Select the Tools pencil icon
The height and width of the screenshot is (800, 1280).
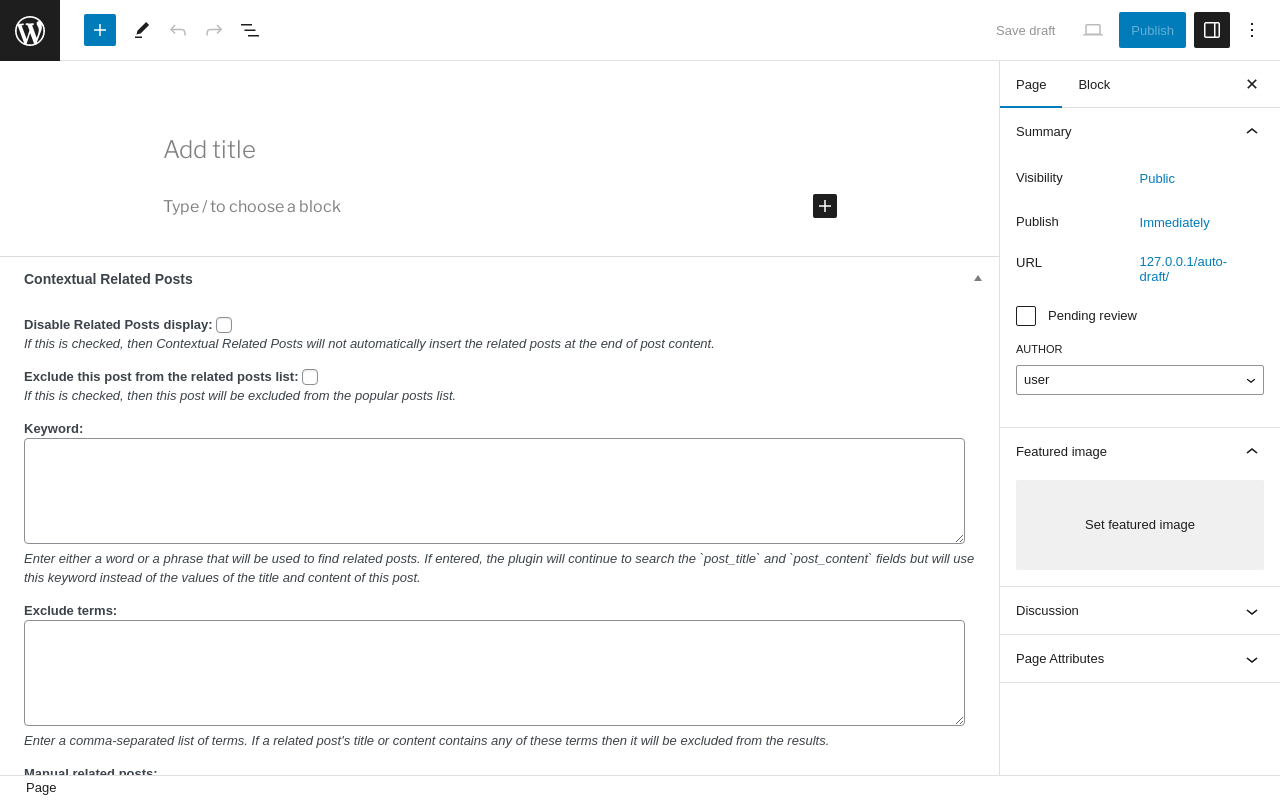pos(142,30)
